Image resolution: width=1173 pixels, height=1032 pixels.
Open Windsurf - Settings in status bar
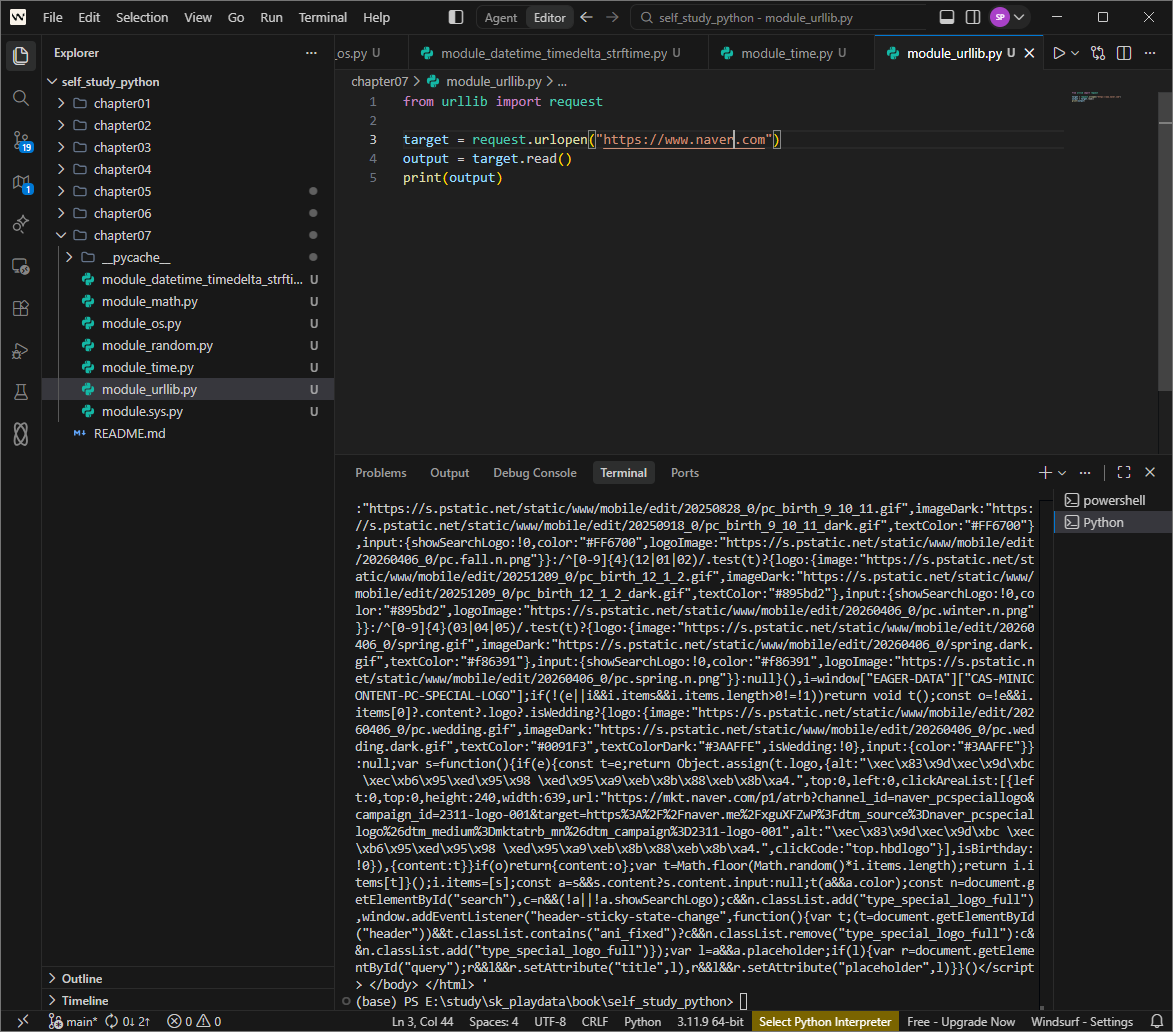(1082, 1022)
